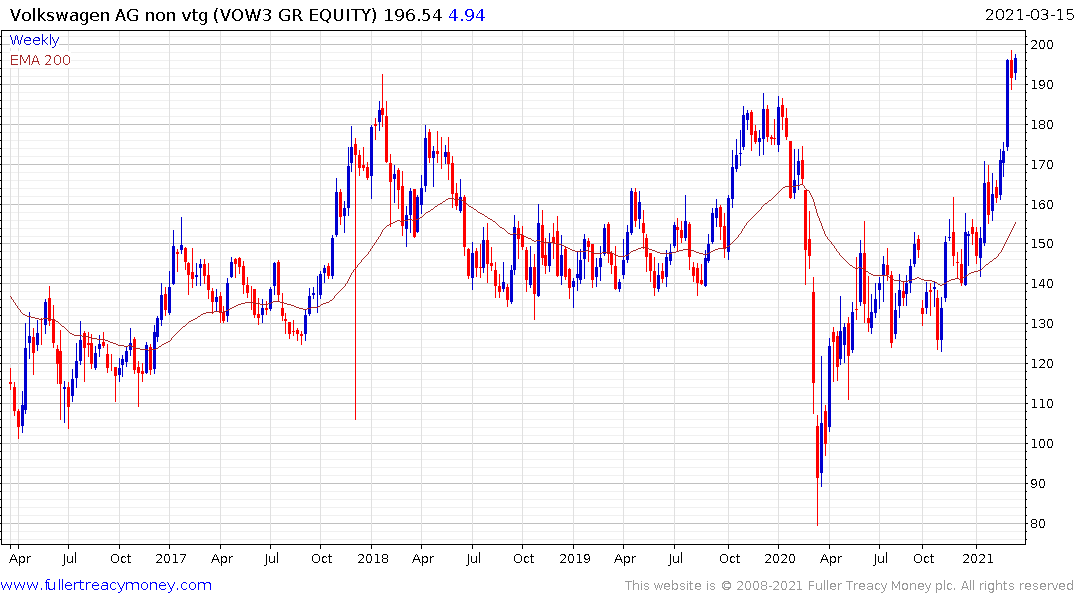
Task: Open the www.fullertreacymoney.com link
Action: pyautogui.click(x=106, y=585)
